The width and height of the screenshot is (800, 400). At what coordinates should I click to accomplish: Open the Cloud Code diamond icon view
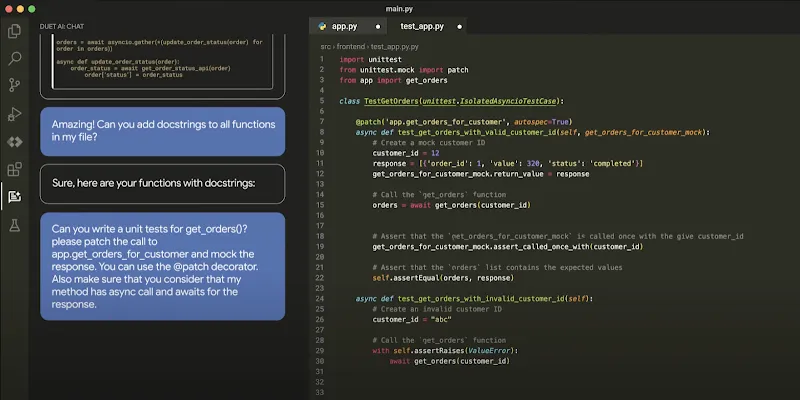click(14, 142)
